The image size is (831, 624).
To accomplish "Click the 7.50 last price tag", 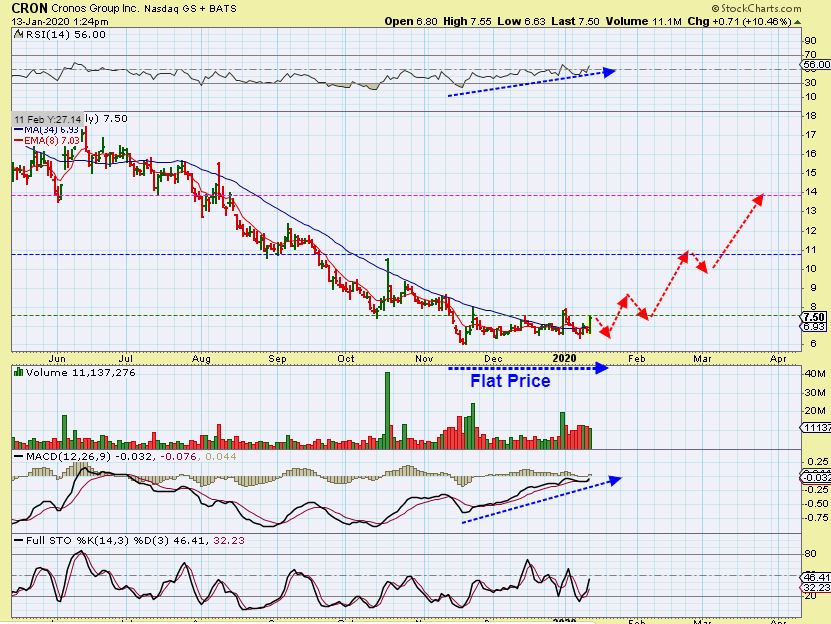I will (814, 317).
